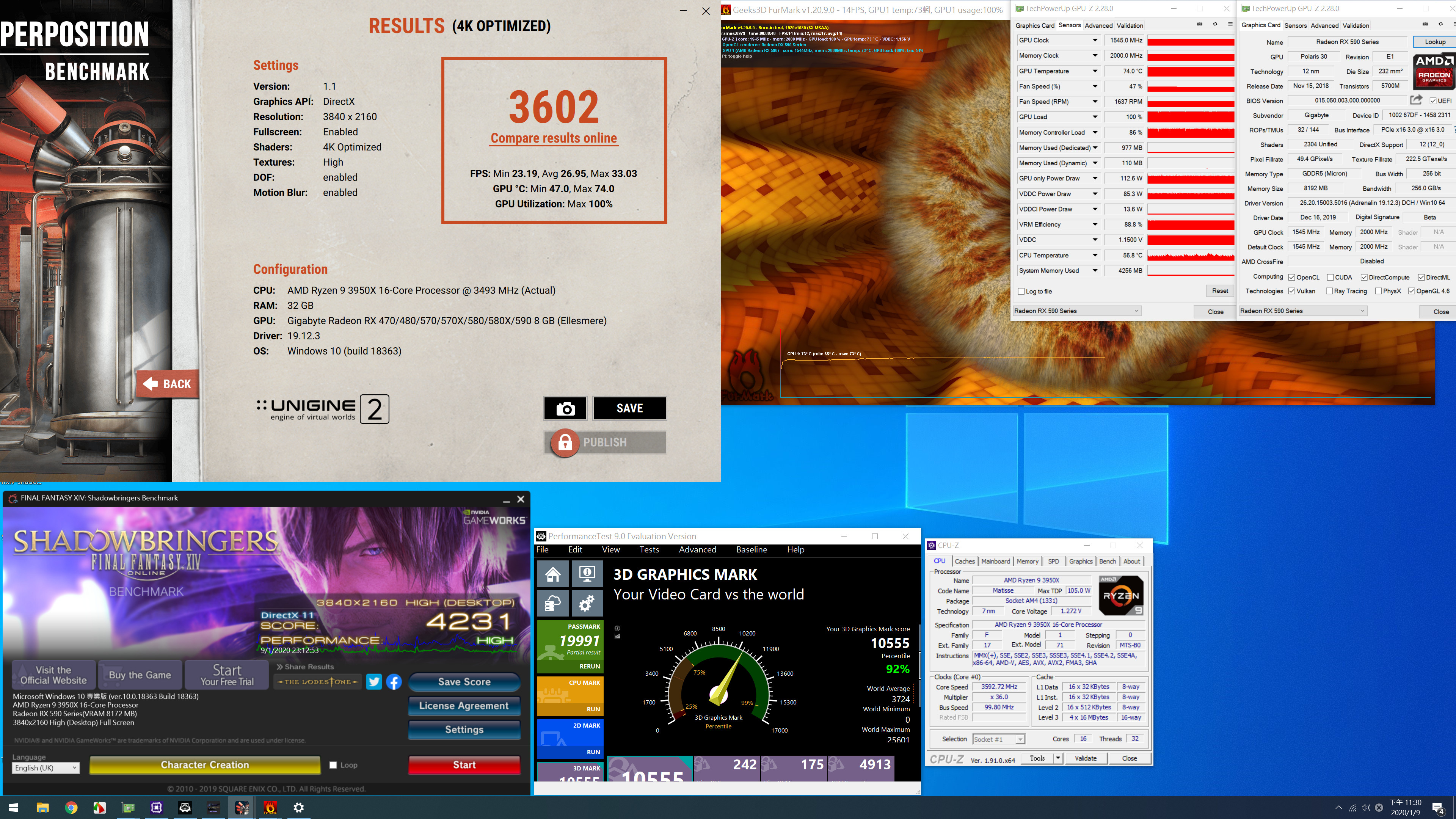Share Final Fantasy score on Facebook
Viewport: 1456px width, 819px height.
tap(394, 682)
